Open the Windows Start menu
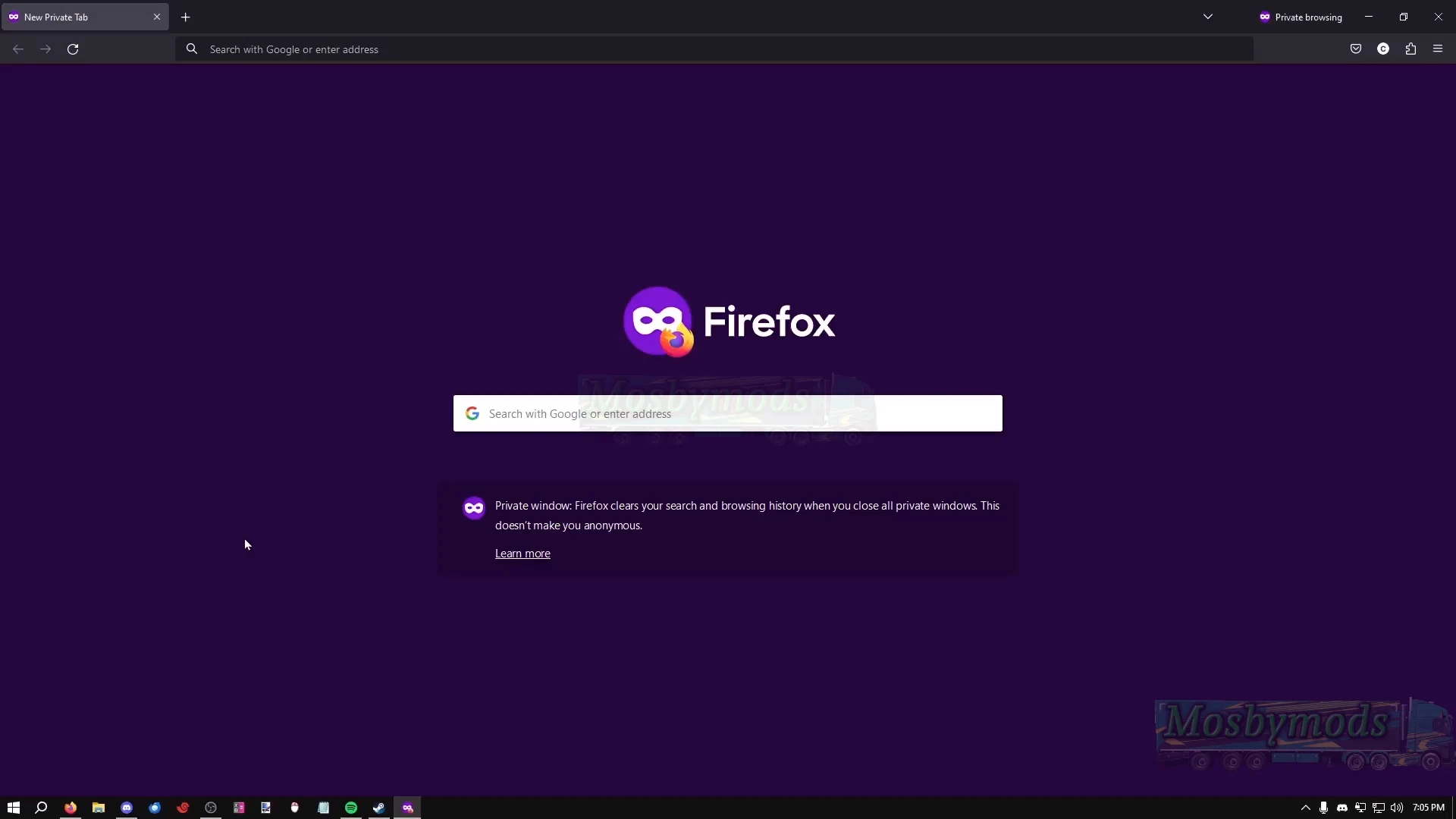 (14, 808)
